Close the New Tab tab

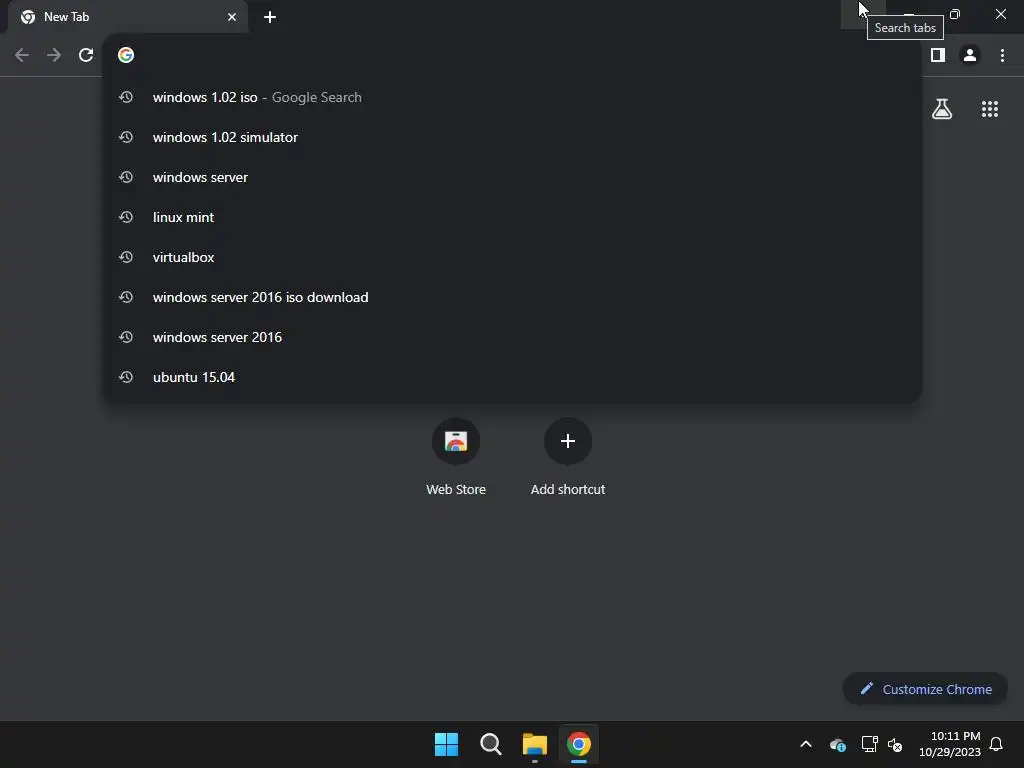(x=232, y=17)
